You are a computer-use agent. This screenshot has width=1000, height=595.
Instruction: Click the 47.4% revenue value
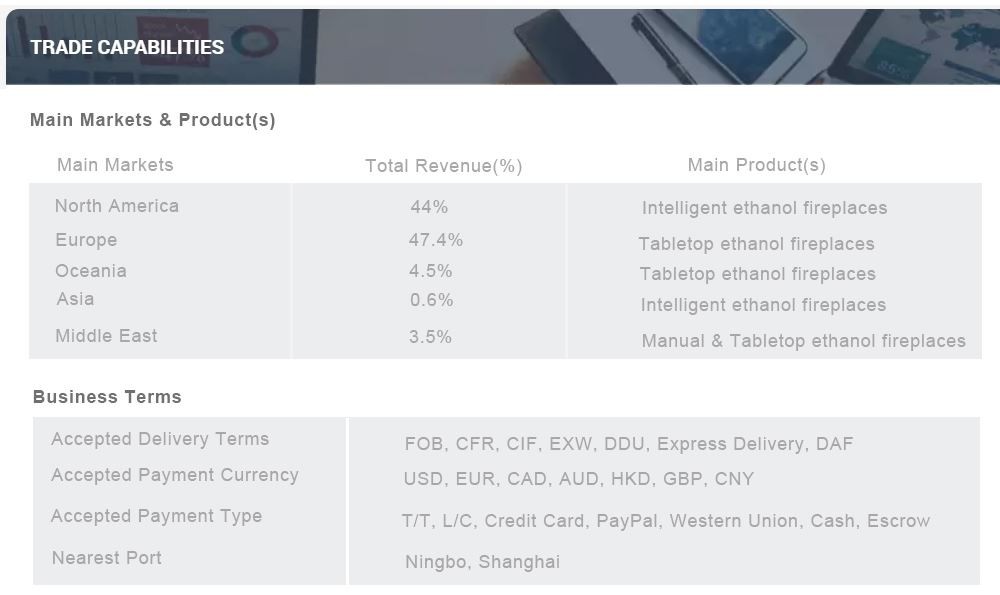[436, 240]
